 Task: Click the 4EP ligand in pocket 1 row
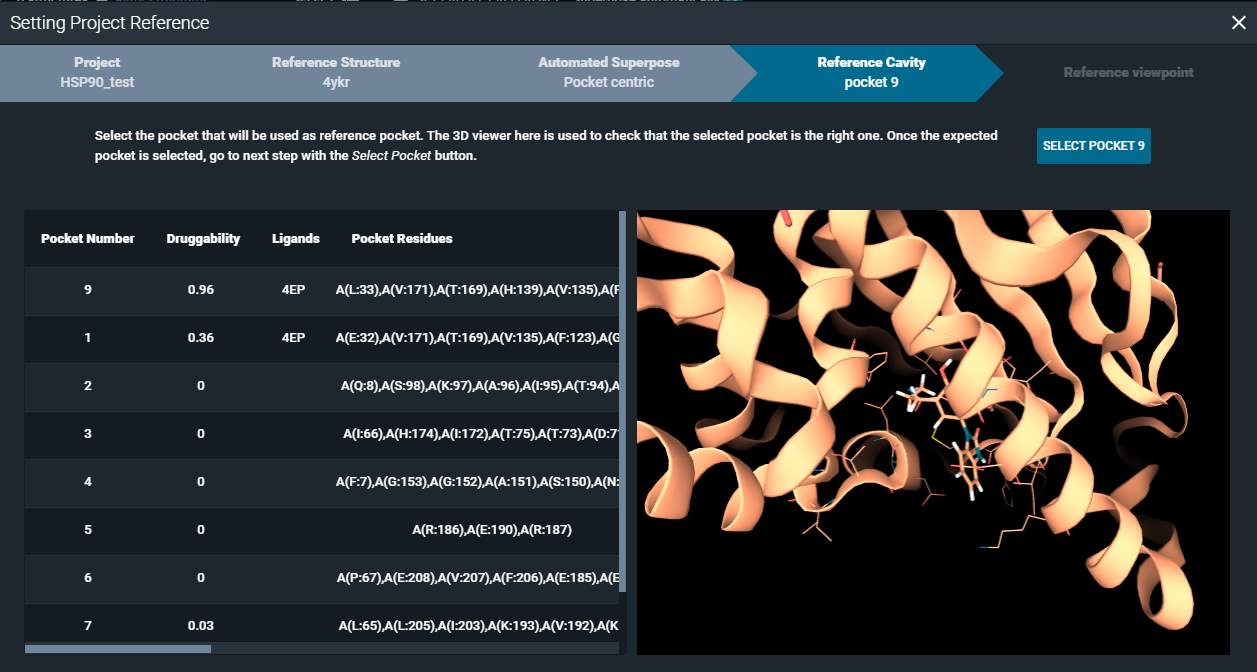[293, 338]
